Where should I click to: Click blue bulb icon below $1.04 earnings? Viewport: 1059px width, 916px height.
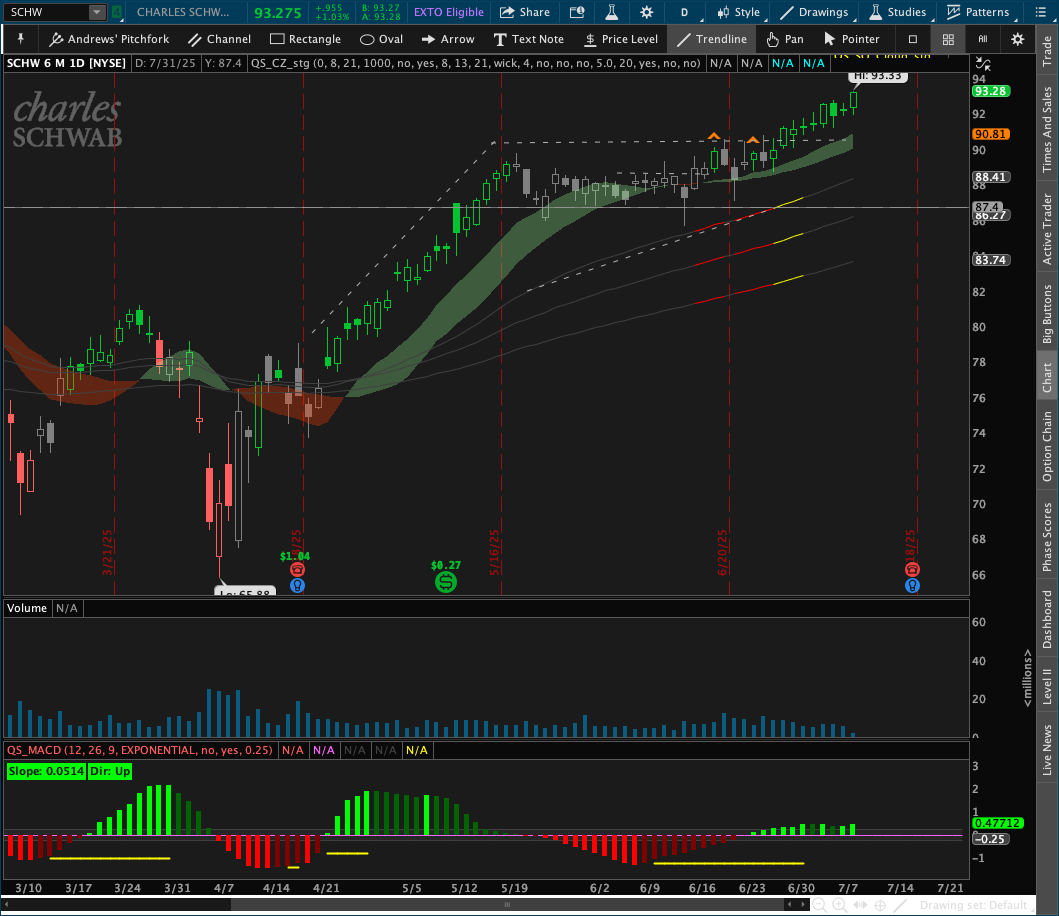[x=297, y=586]
